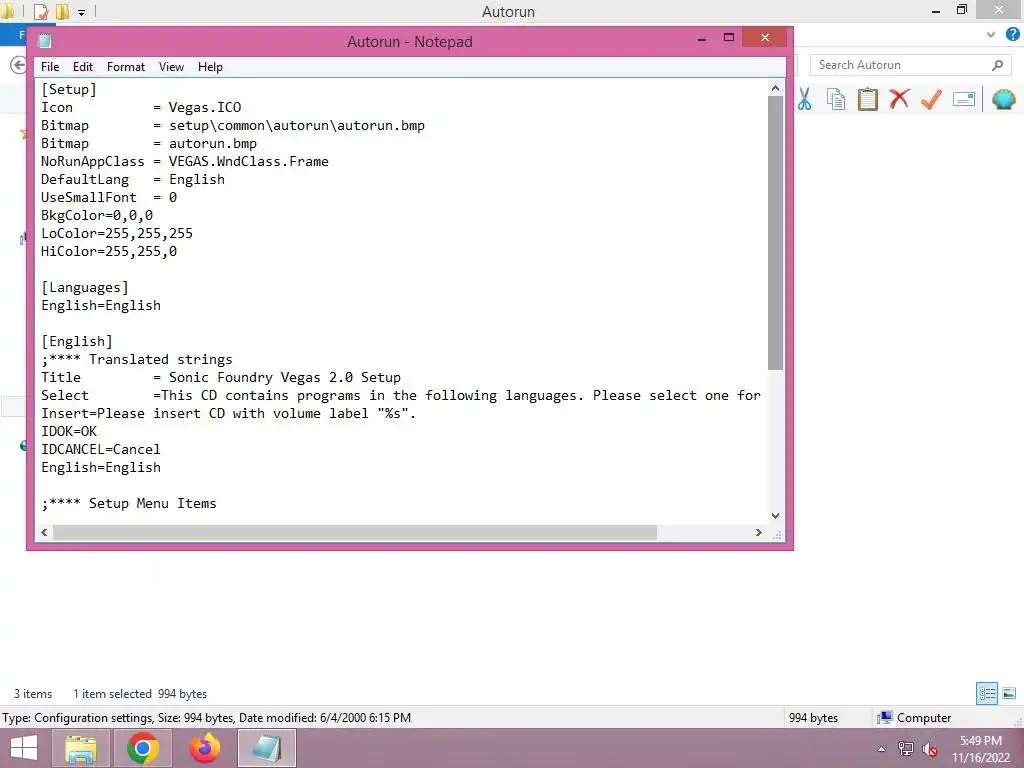This screenshot has width=1024, height=768.
Task: Switch Explorer to details view
Action: point(987,693)
